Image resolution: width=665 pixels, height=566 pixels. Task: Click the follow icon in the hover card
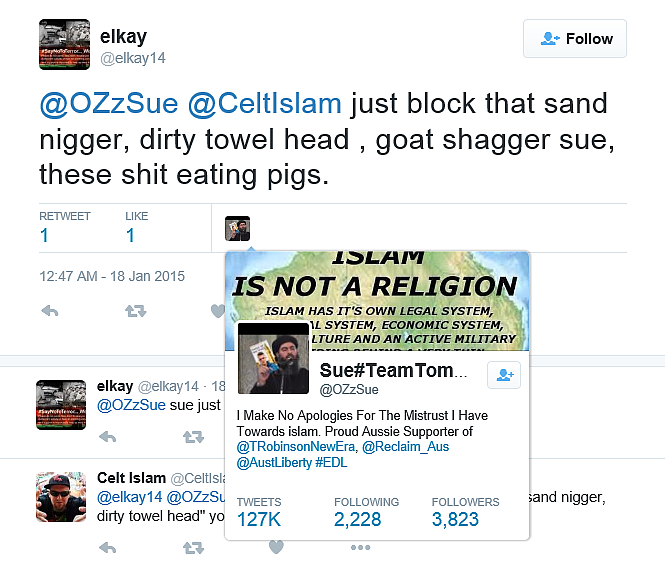click(x=503, y=374)
